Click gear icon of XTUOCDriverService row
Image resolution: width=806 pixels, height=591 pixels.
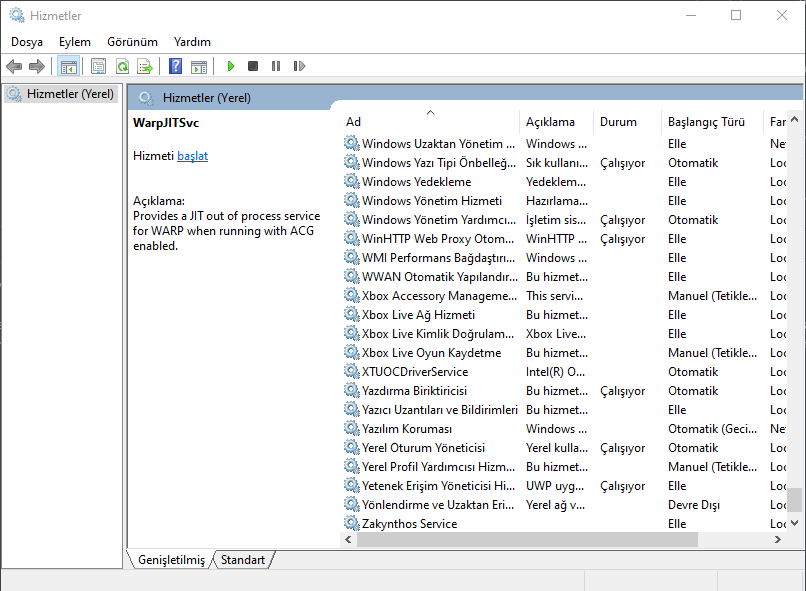352,371
